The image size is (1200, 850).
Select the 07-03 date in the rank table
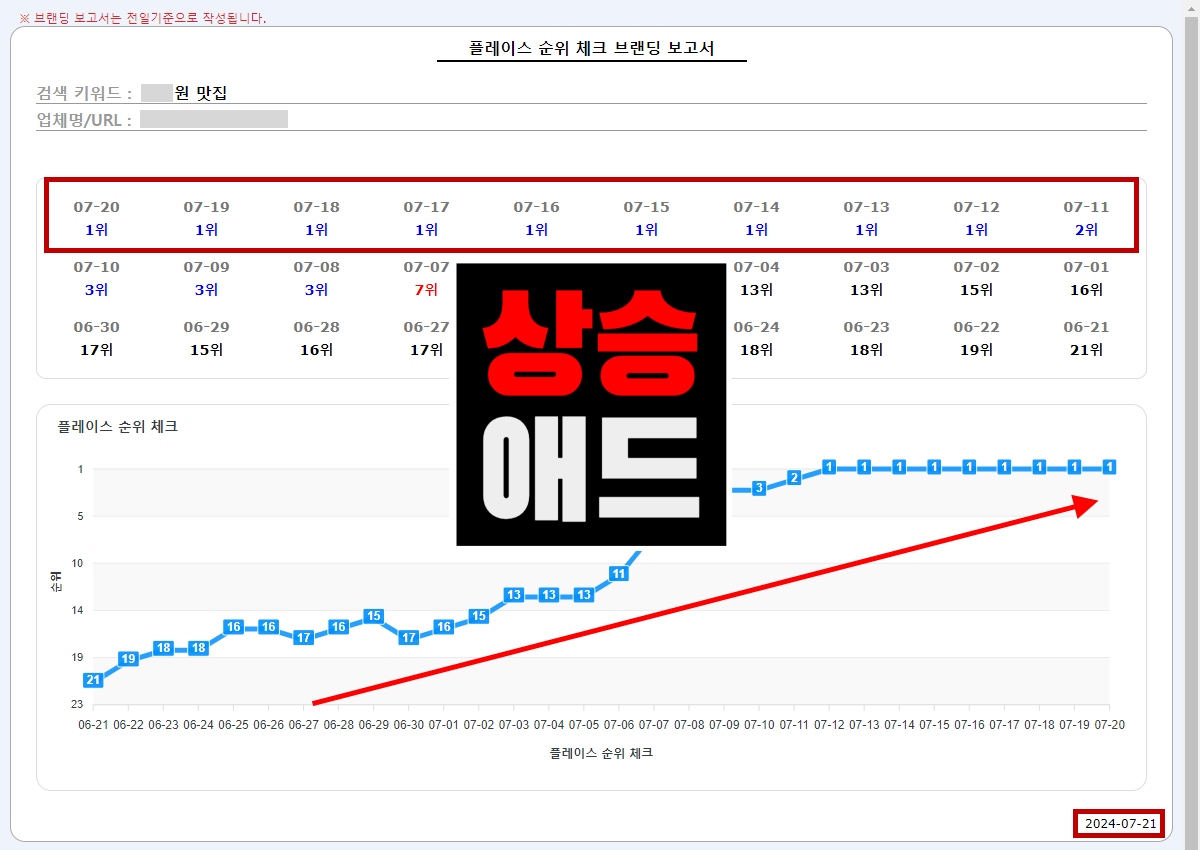[x=866, y=267]
